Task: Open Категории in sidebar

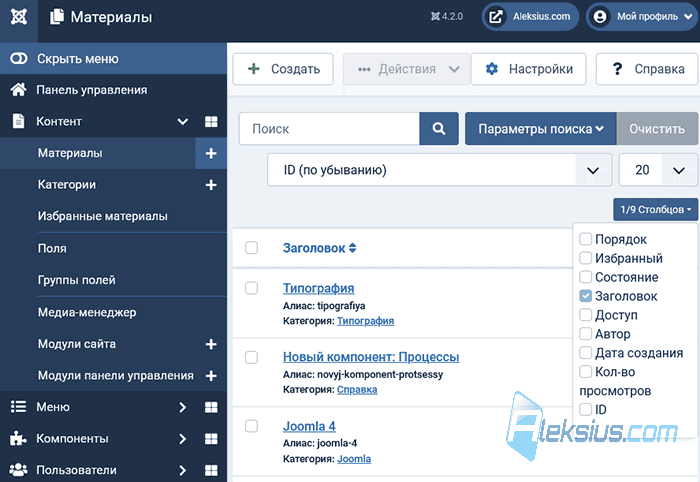Action: pyautogui.click(x=67, y=185)
